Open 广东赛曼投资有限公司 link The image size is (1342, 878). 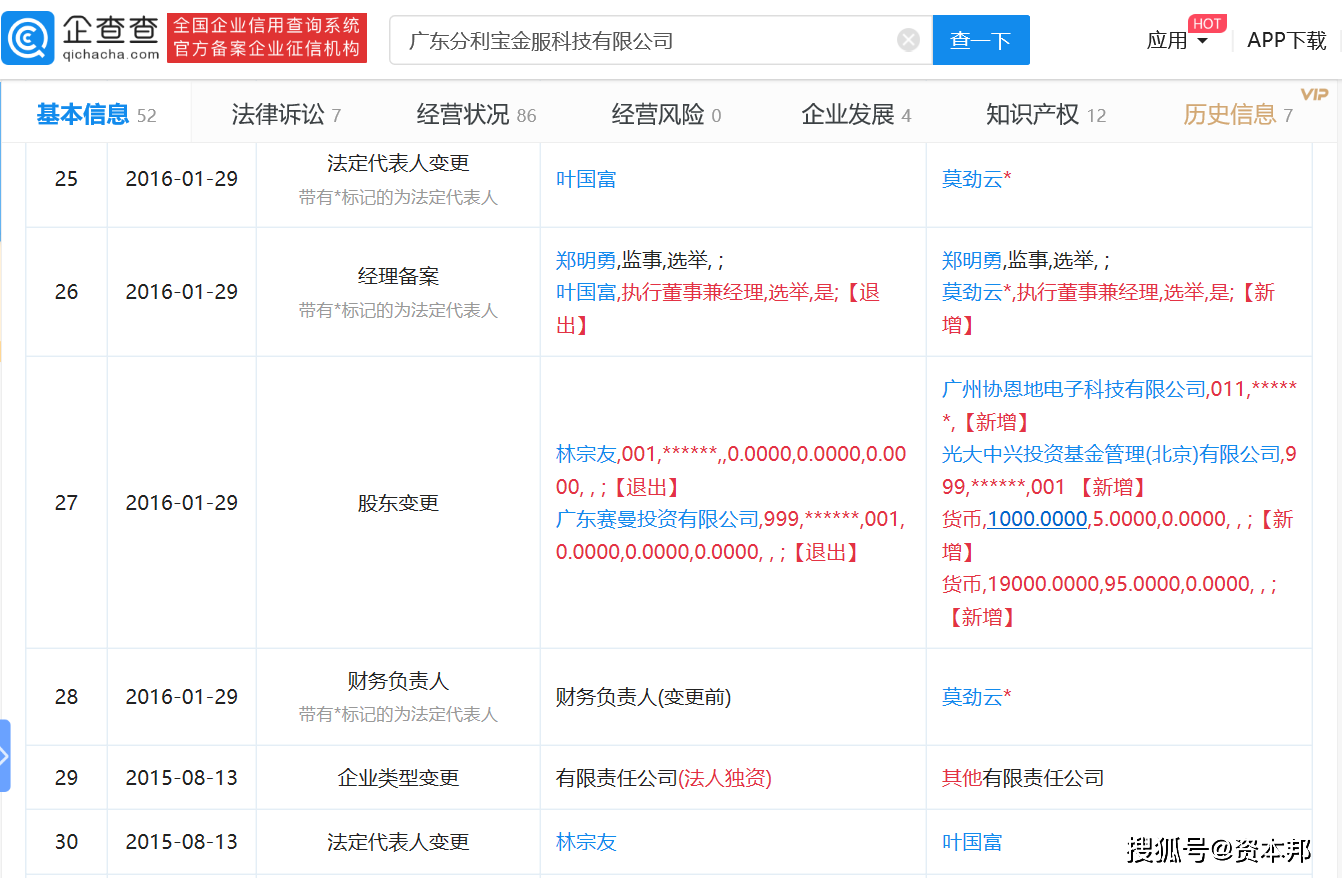[658, 519]
